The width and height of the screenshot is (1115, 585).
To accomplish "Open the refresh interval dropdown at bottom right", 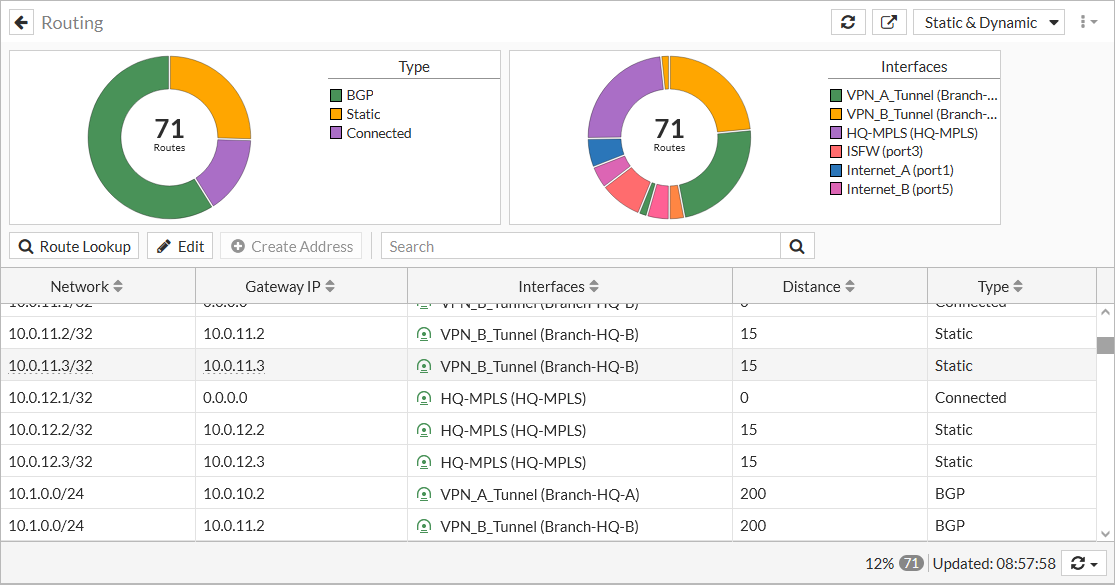I will pos(1097,563).
